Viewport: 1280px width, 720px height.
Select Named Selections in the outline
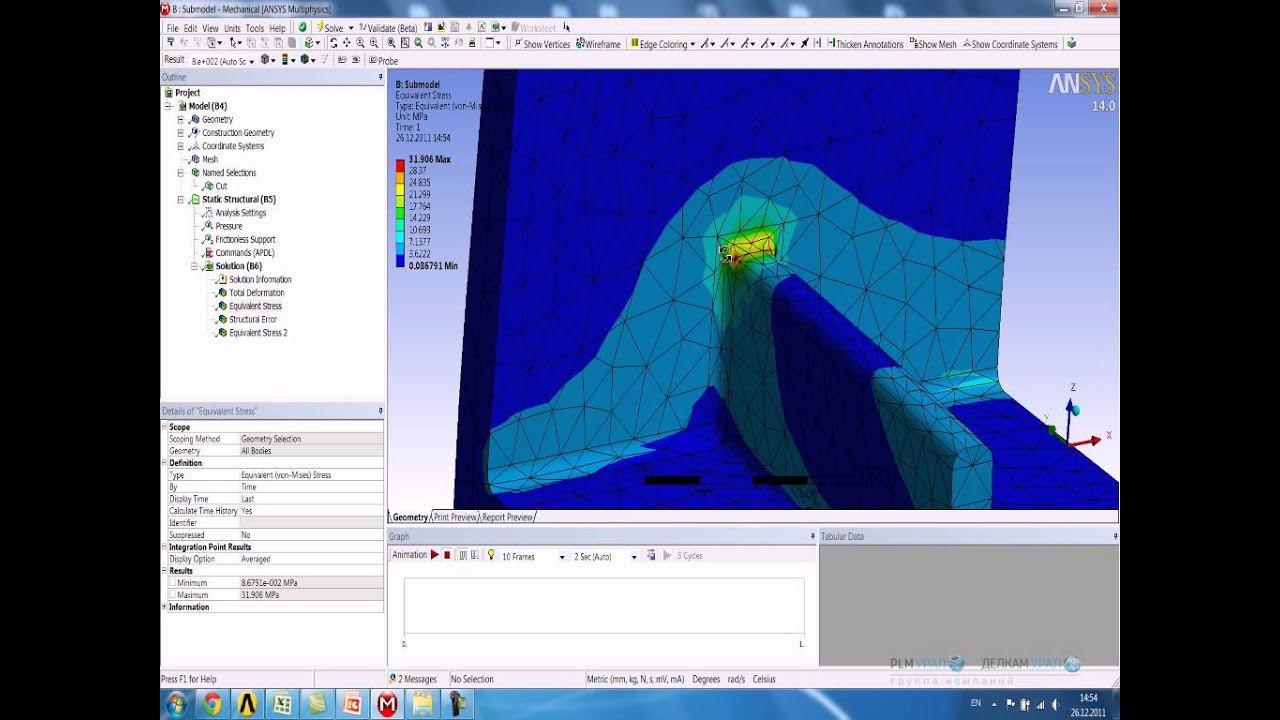[x=229, y=173]
